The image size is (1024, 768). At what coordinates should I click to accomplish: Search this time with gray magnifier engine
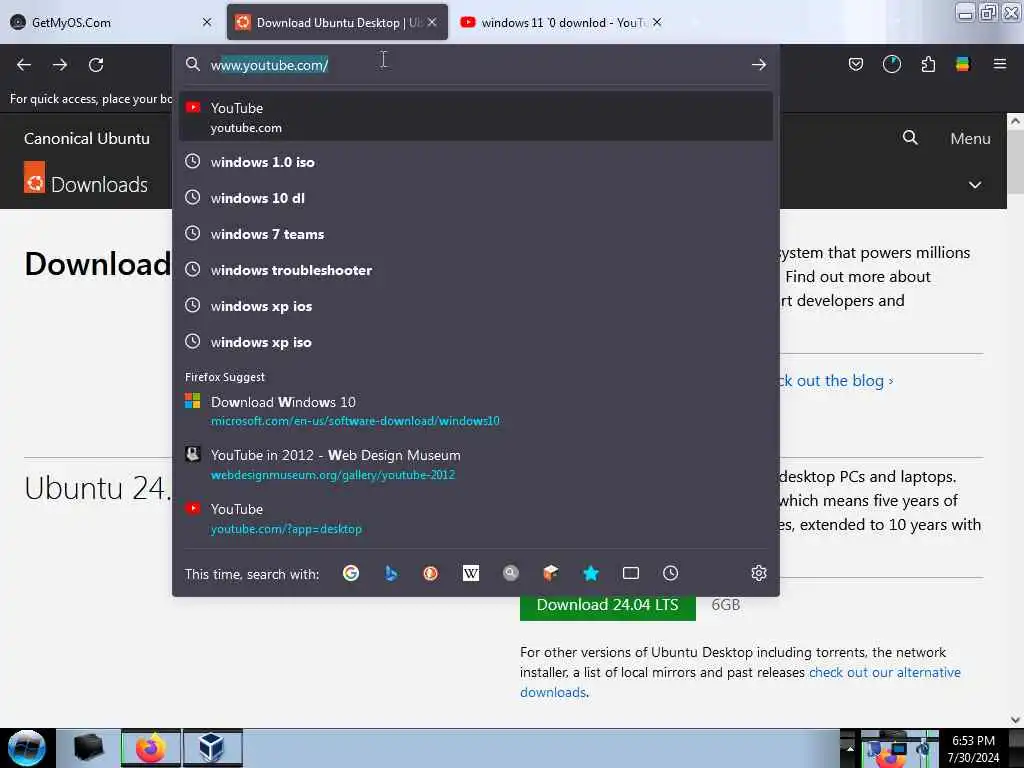(511, 573)
